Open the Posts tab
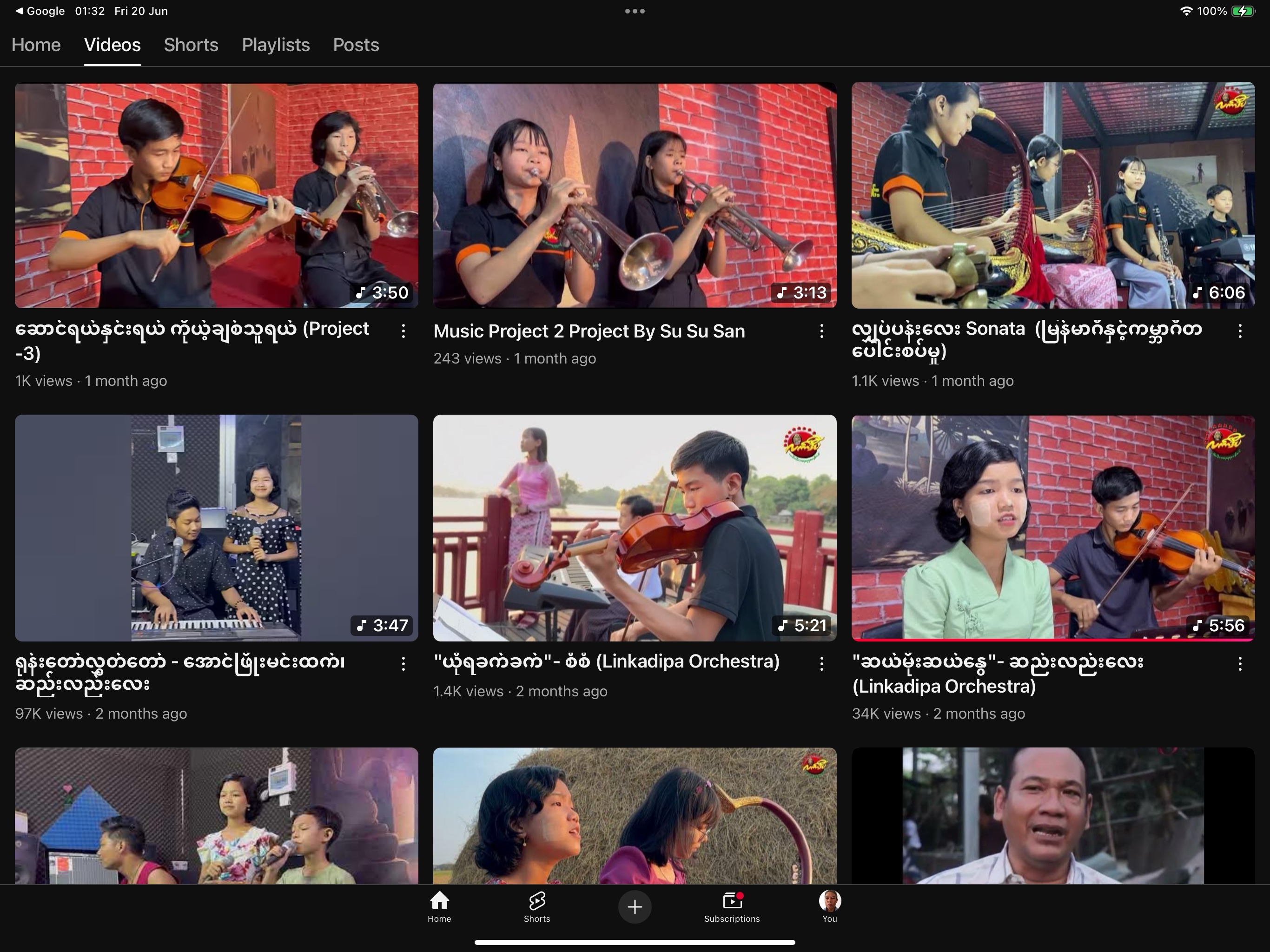This screenshot has height=952, width=1270. point(356,45)
